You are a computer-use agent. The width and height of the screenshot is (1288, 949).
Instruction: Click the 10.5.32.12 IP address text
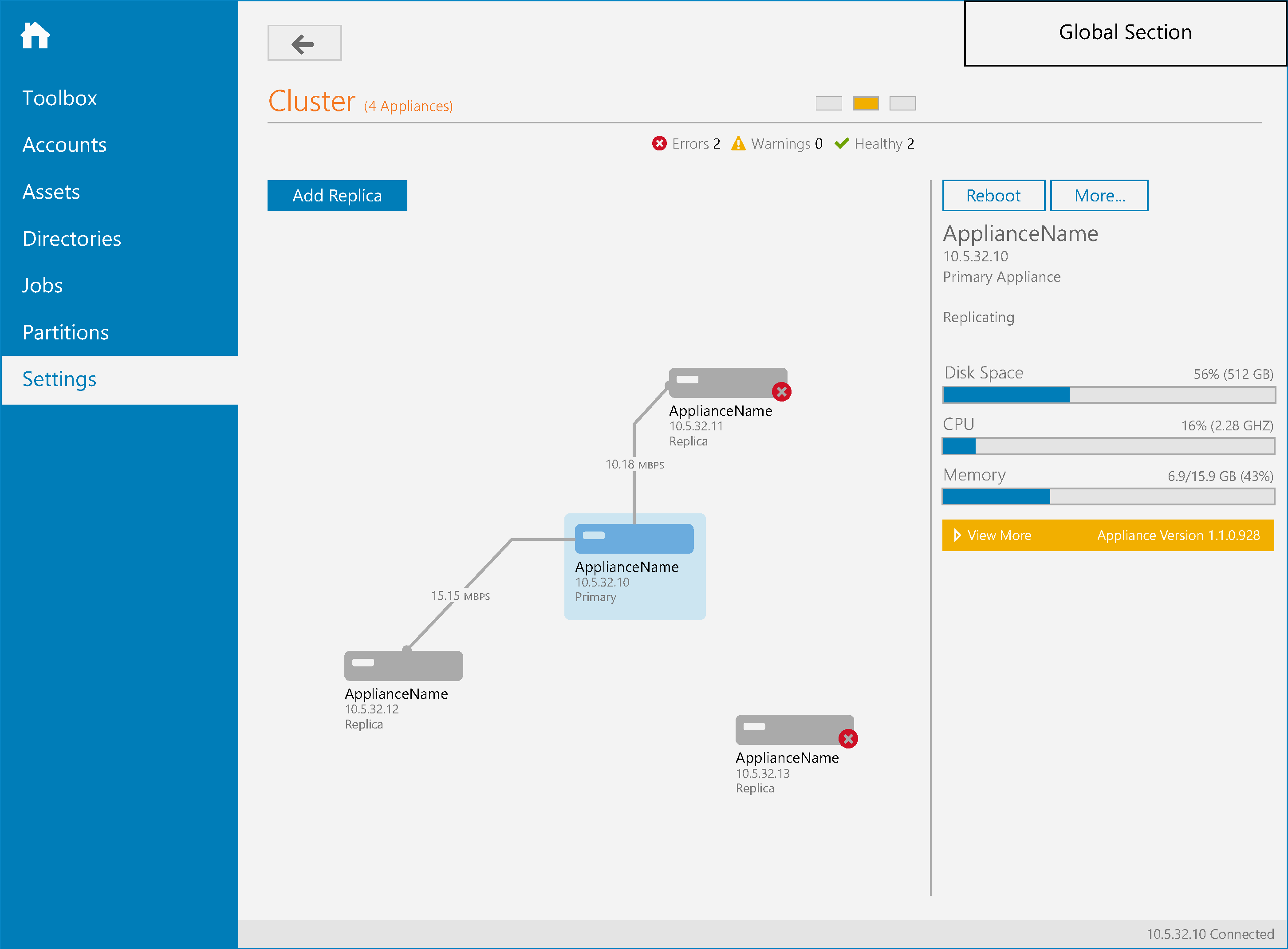[372, 709]
